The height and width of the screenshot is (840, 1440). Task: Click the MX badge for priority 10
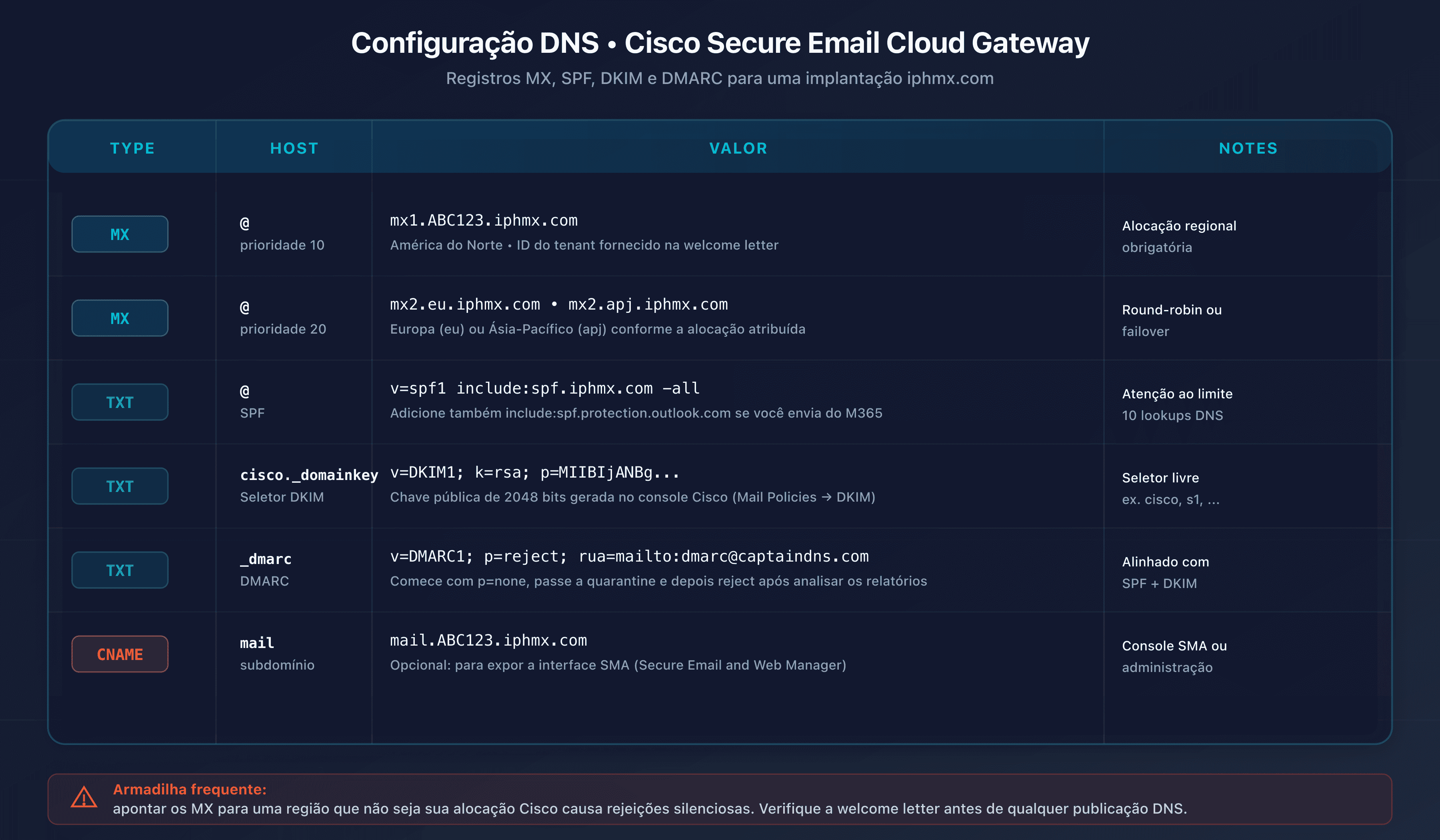pyautogui.click(x=120, y=234)
